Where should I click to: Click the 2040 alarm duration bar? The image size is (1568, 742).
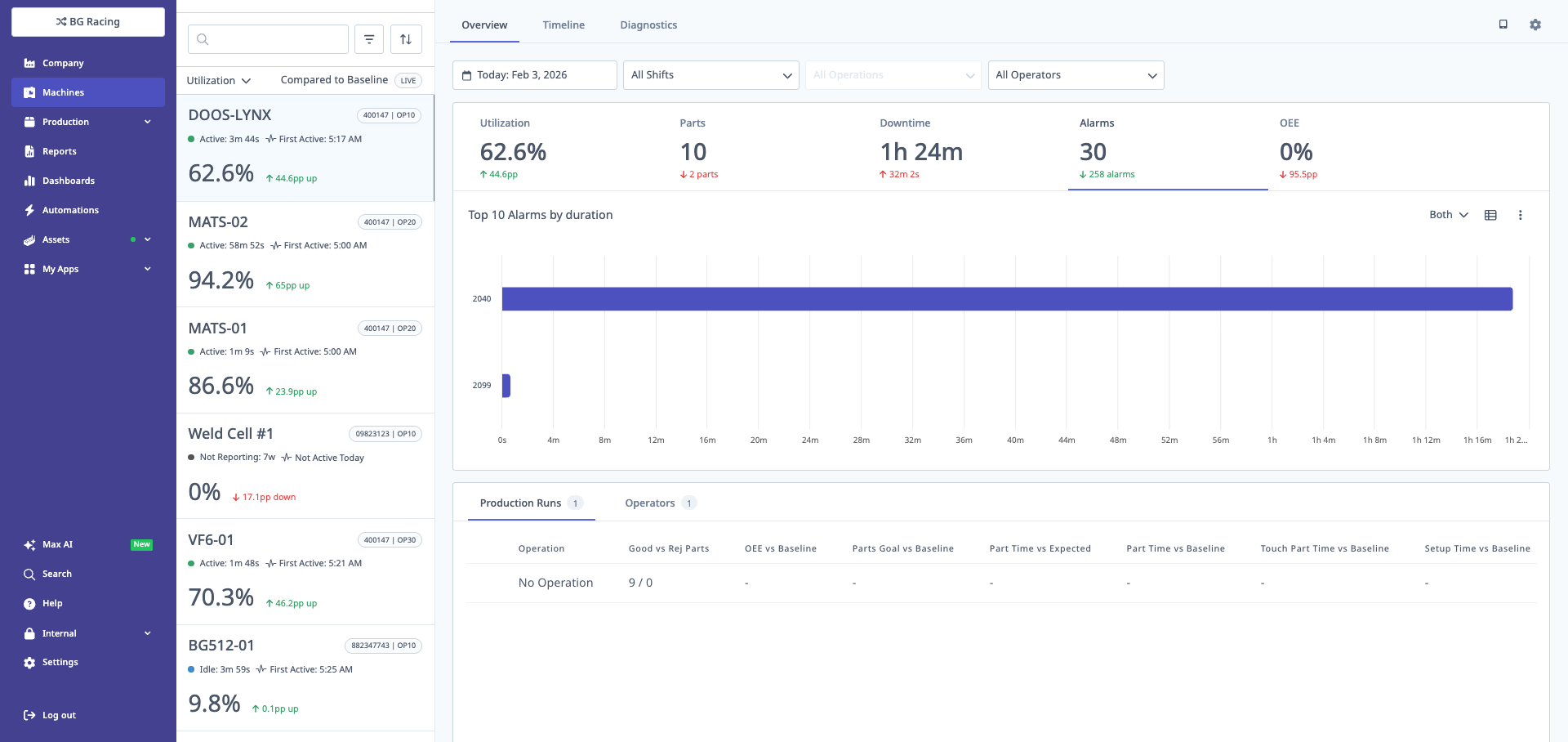(x=1006, y=299)
